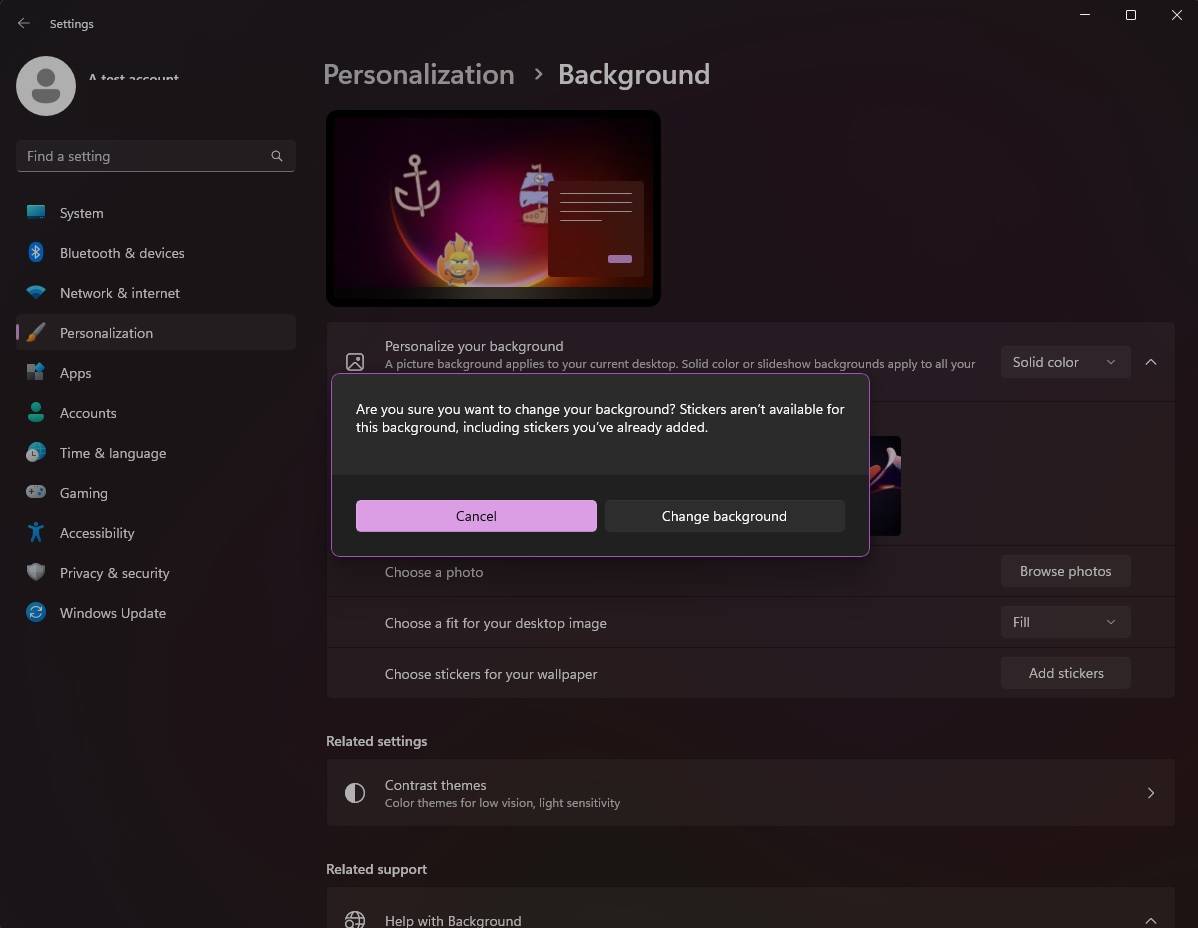
Task: Click the System monitor icon in sidebar
Action: click(36, 213)
